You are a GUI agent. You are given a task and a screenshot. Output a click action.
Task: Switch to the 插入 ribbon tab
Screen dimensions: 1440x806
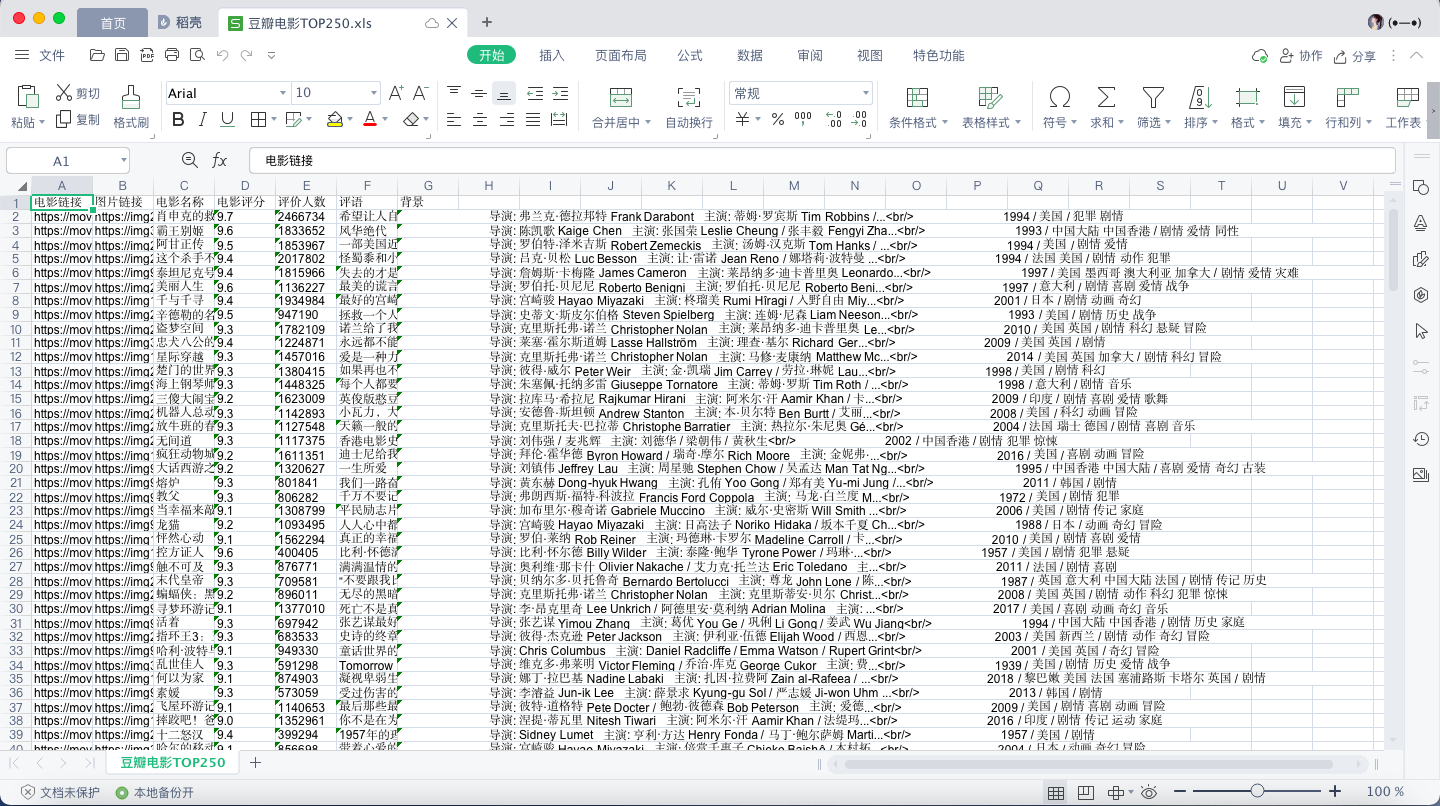coord(552,56)
